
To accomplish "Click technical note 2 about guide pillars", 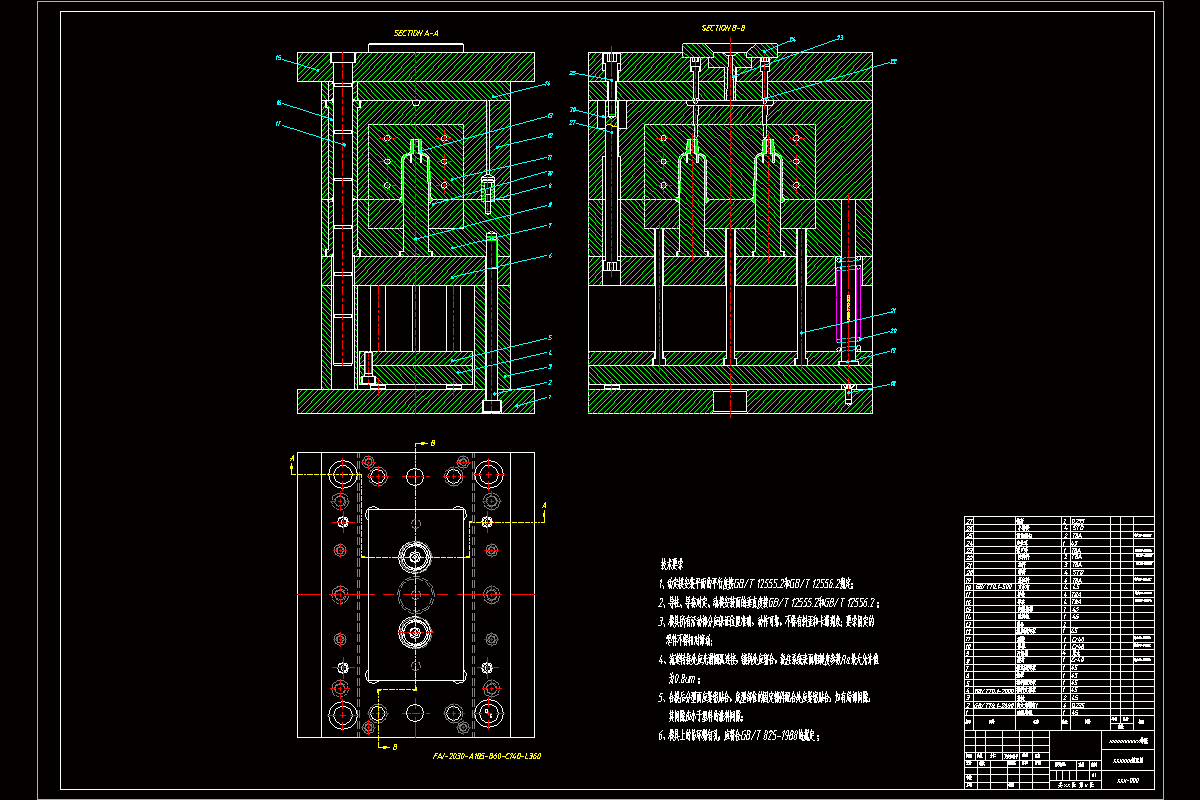I will coord(768,603).
